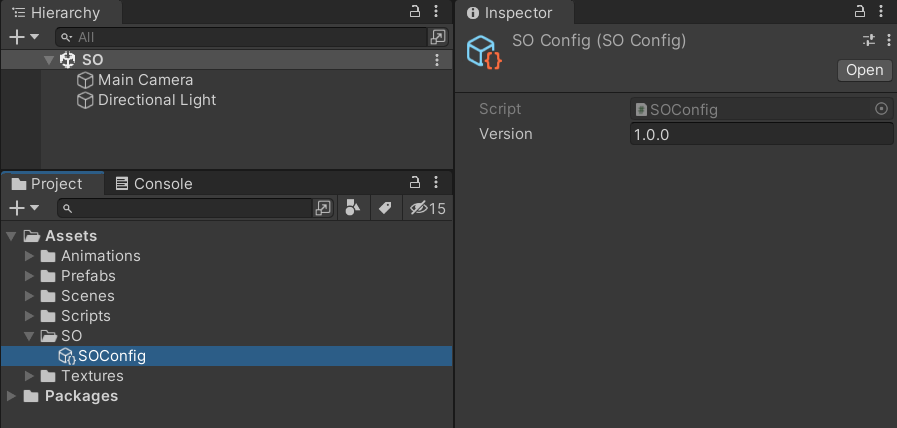Viewport: 897px width, 428px height.
Task: Click the object picker circle next to SOConfig script
Action: (x=882, y=109)
